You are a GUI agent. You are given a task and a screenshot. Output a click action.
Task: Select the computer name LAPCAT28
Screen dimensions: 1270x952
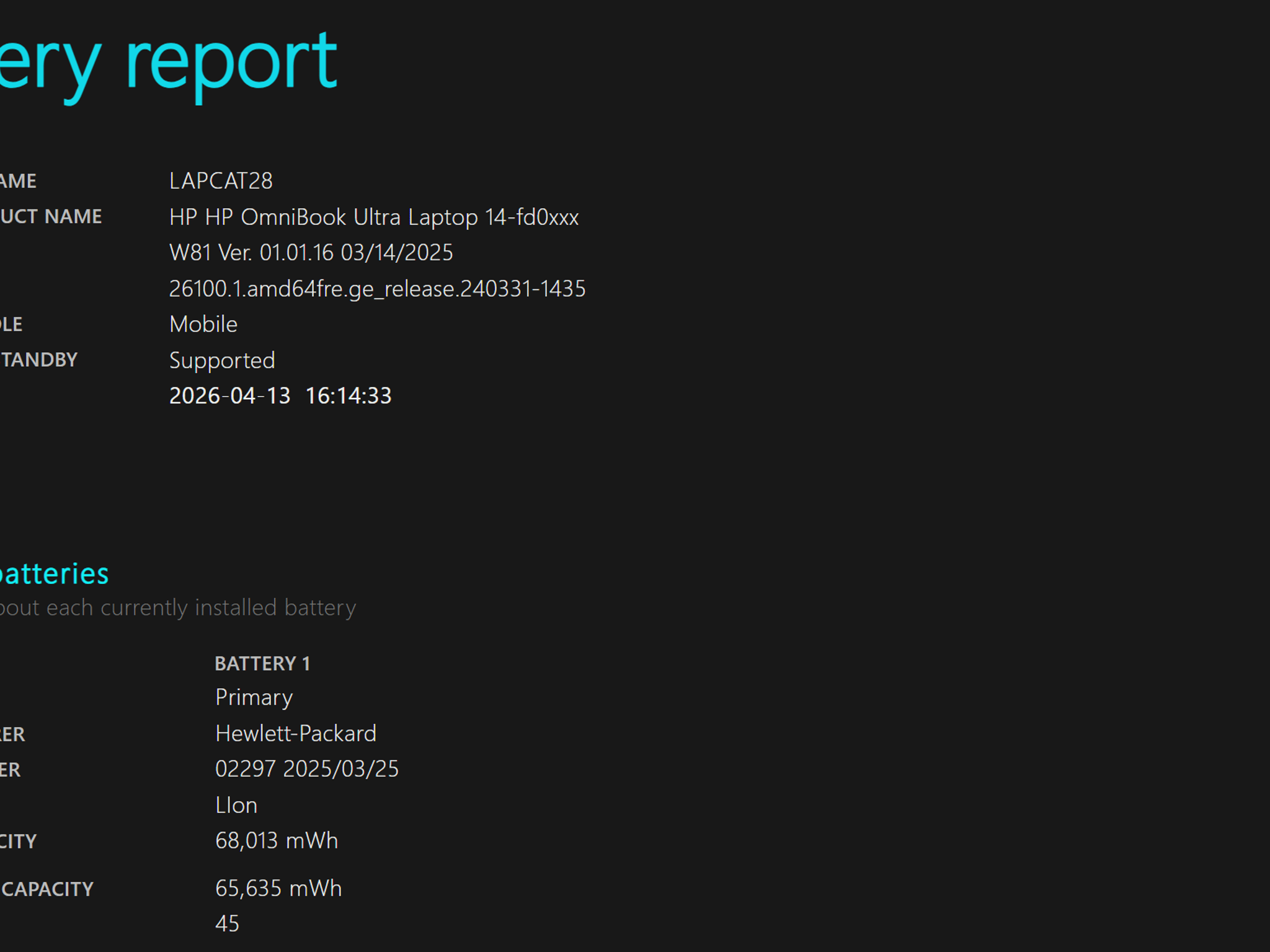(221, 181)
